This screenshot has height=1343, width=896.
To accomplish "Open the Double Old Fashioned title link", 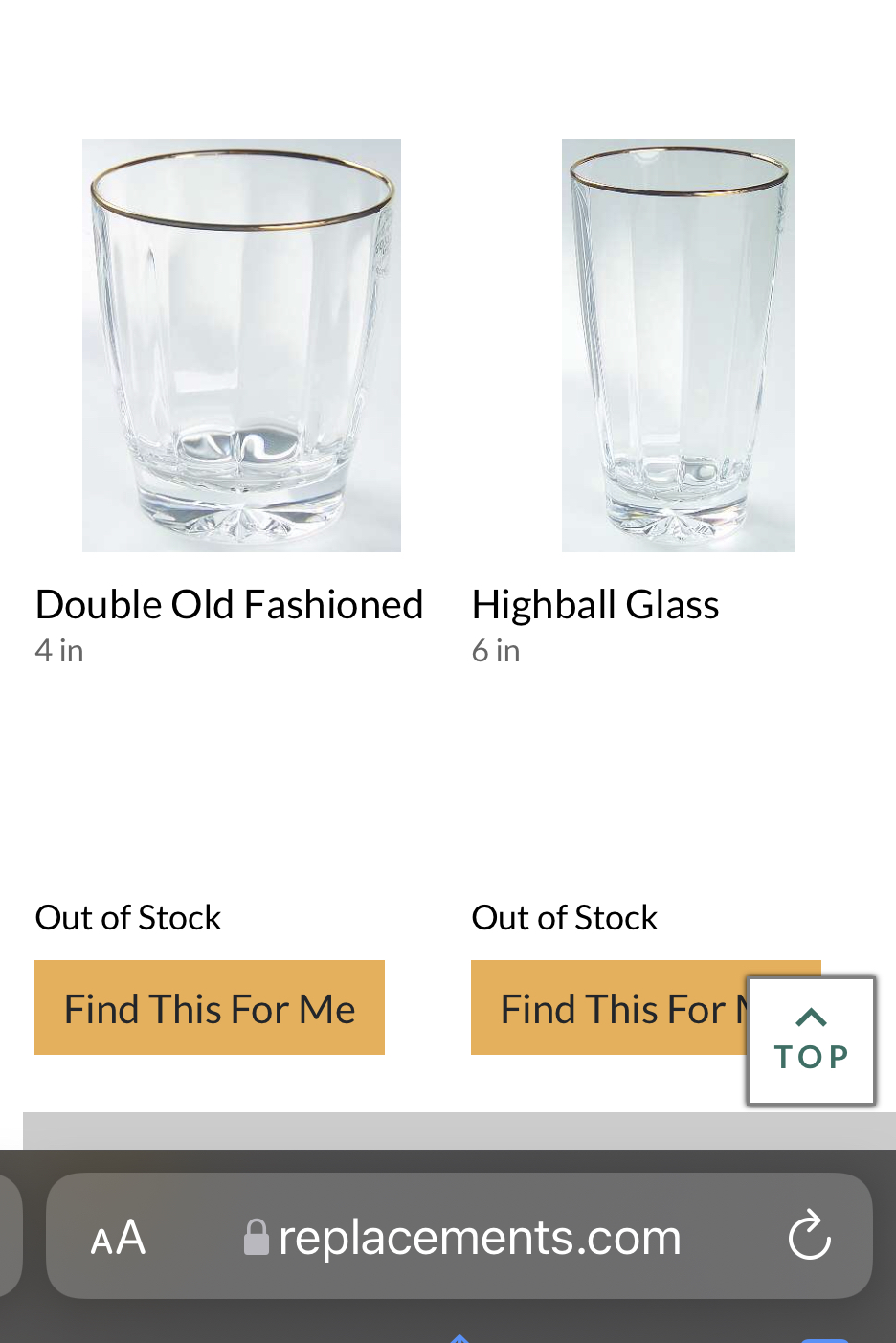I will [229, 605].
